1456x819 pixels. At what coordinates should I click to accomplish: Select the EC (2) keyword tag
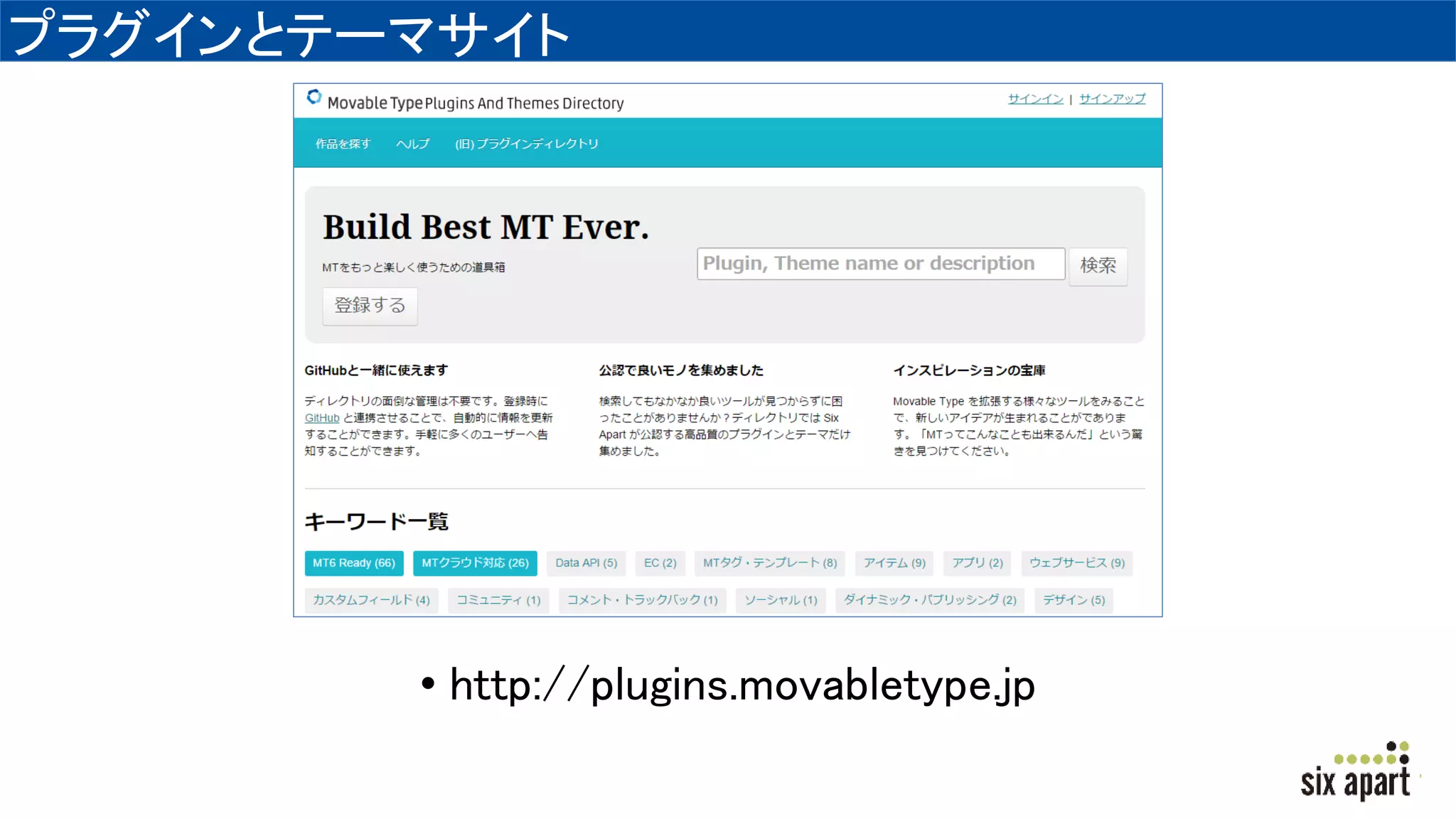(660, 563)
